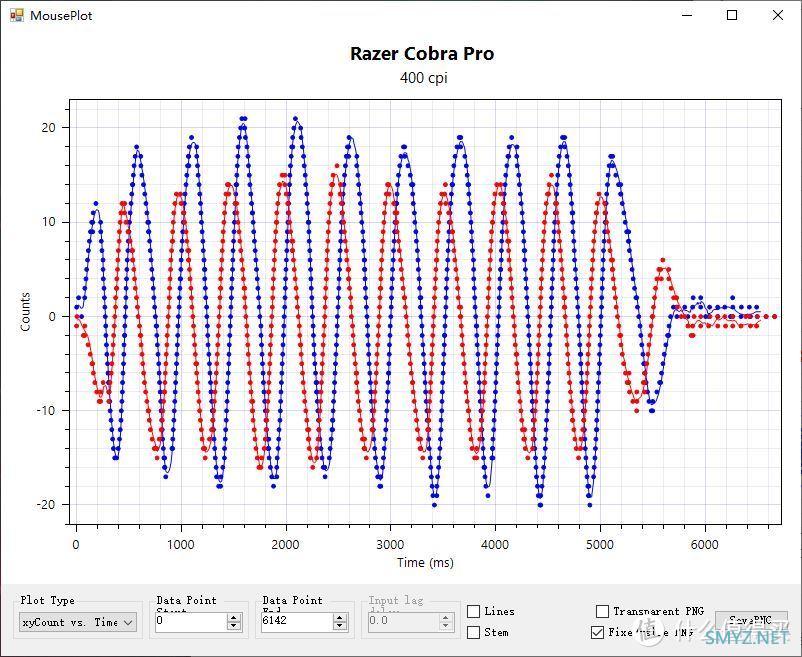Click the Counts axis label

coord(25,312)
